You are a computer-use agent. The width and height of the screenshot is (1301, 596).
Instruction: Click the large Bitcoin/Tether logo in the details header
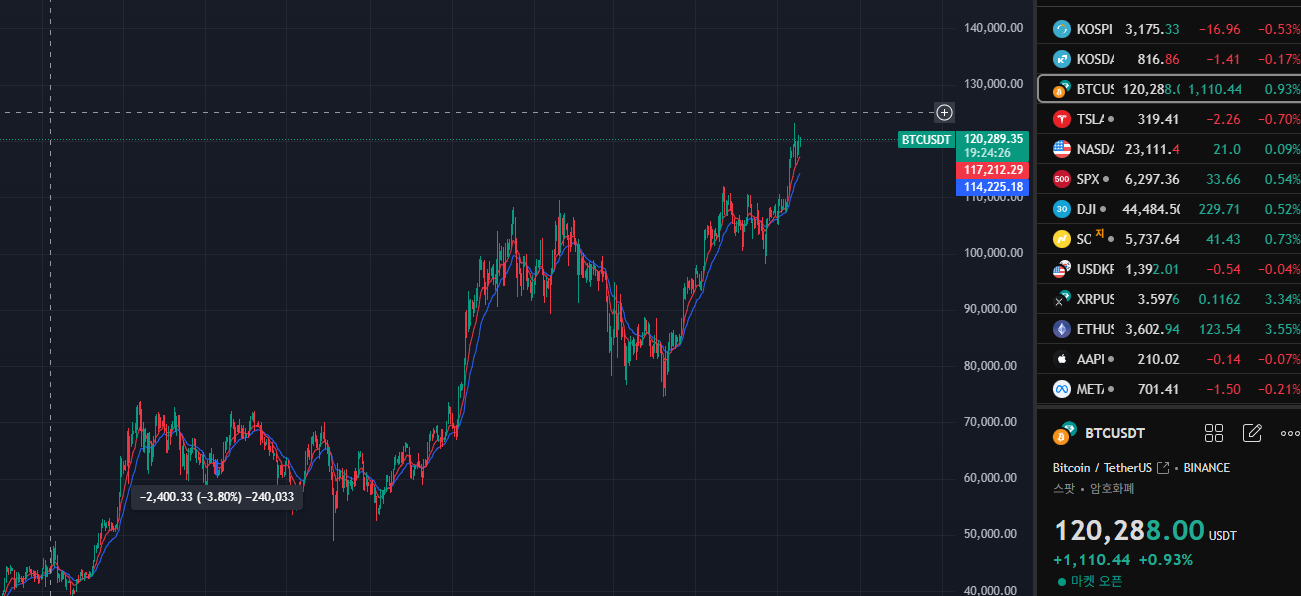coord(1064,435)
